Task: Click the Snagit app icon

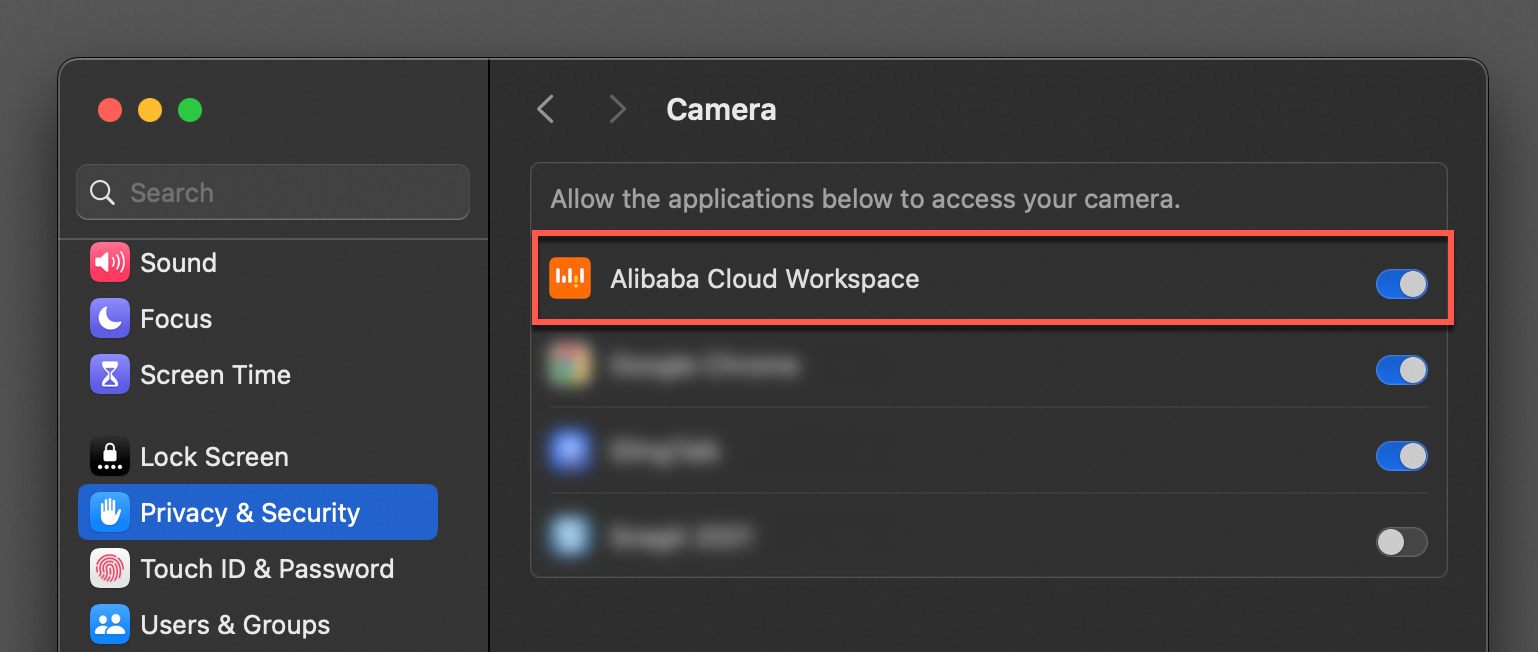Action: [570, 537]
